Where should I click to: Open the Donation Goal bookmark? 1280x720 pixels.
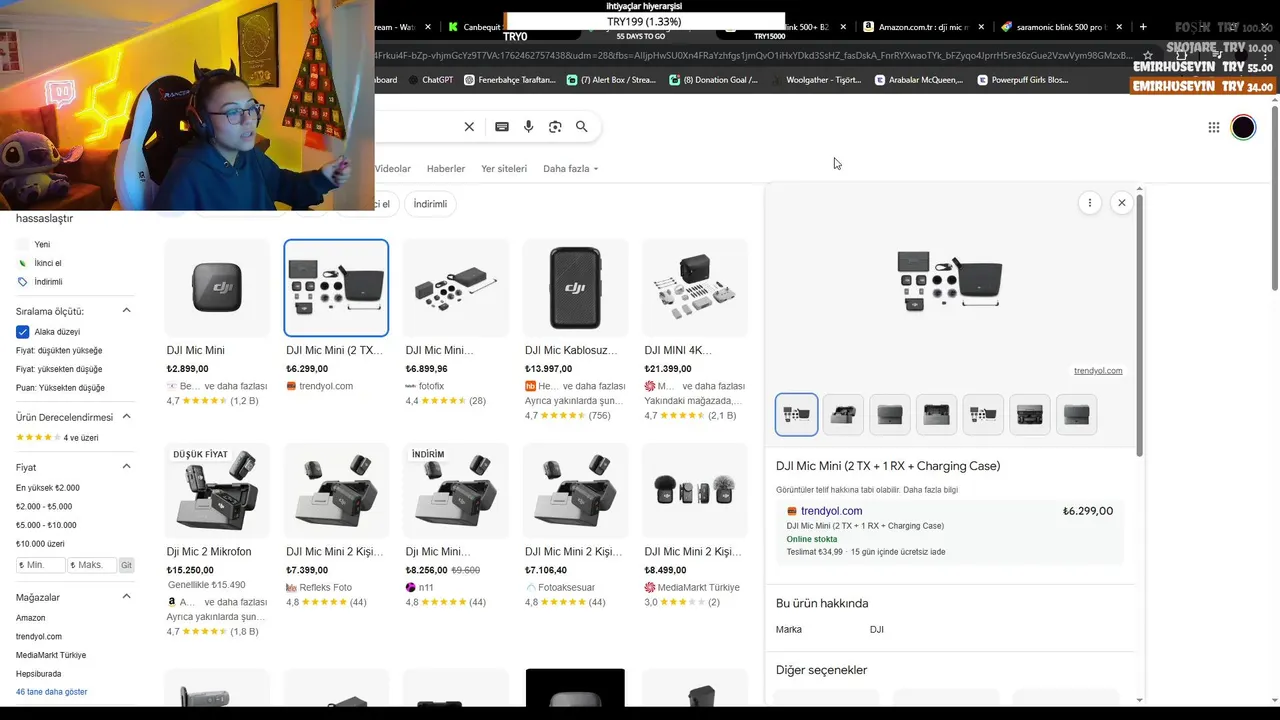[714, 80]
